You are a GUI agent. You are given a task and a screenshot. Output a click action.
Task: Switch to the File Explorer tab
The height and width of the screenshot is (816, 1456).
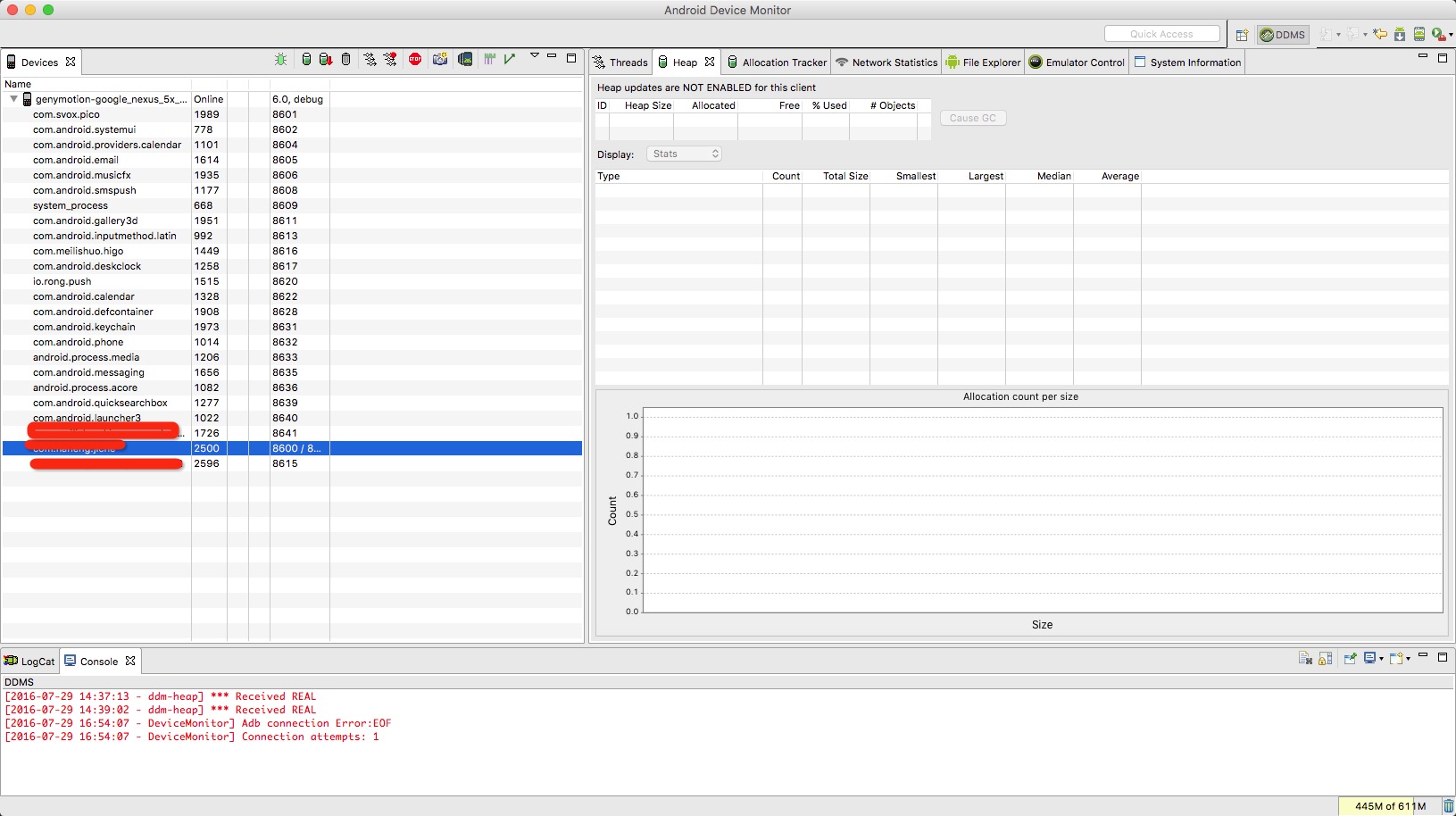point(983,62)
